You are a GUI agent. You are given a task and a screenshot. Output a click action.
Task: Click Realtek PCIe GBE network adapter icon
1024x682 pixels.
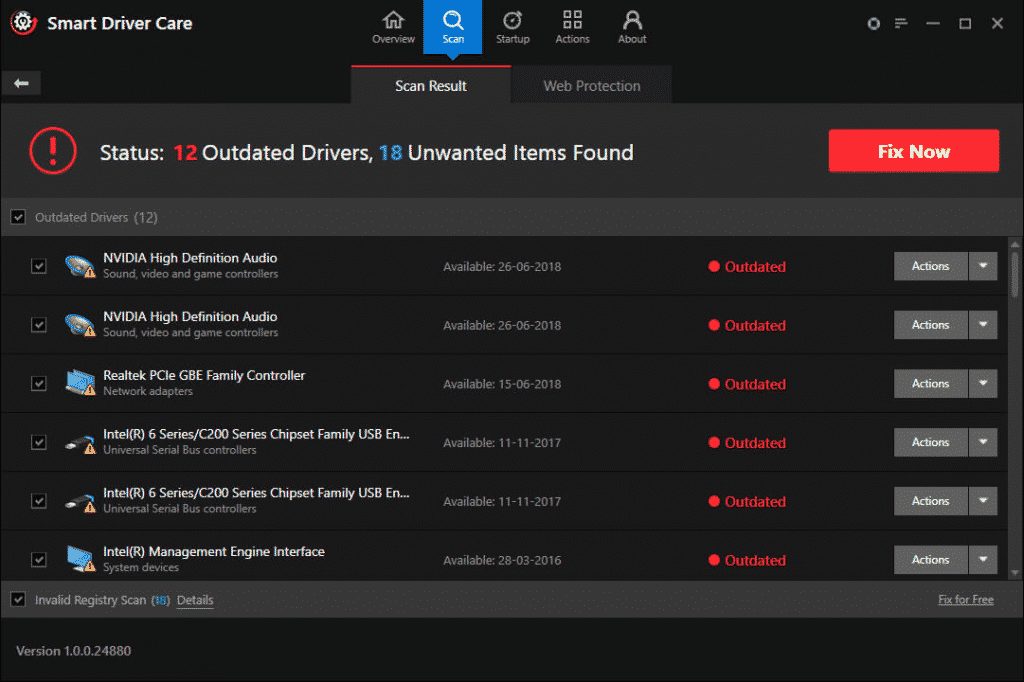coord(80,383)
